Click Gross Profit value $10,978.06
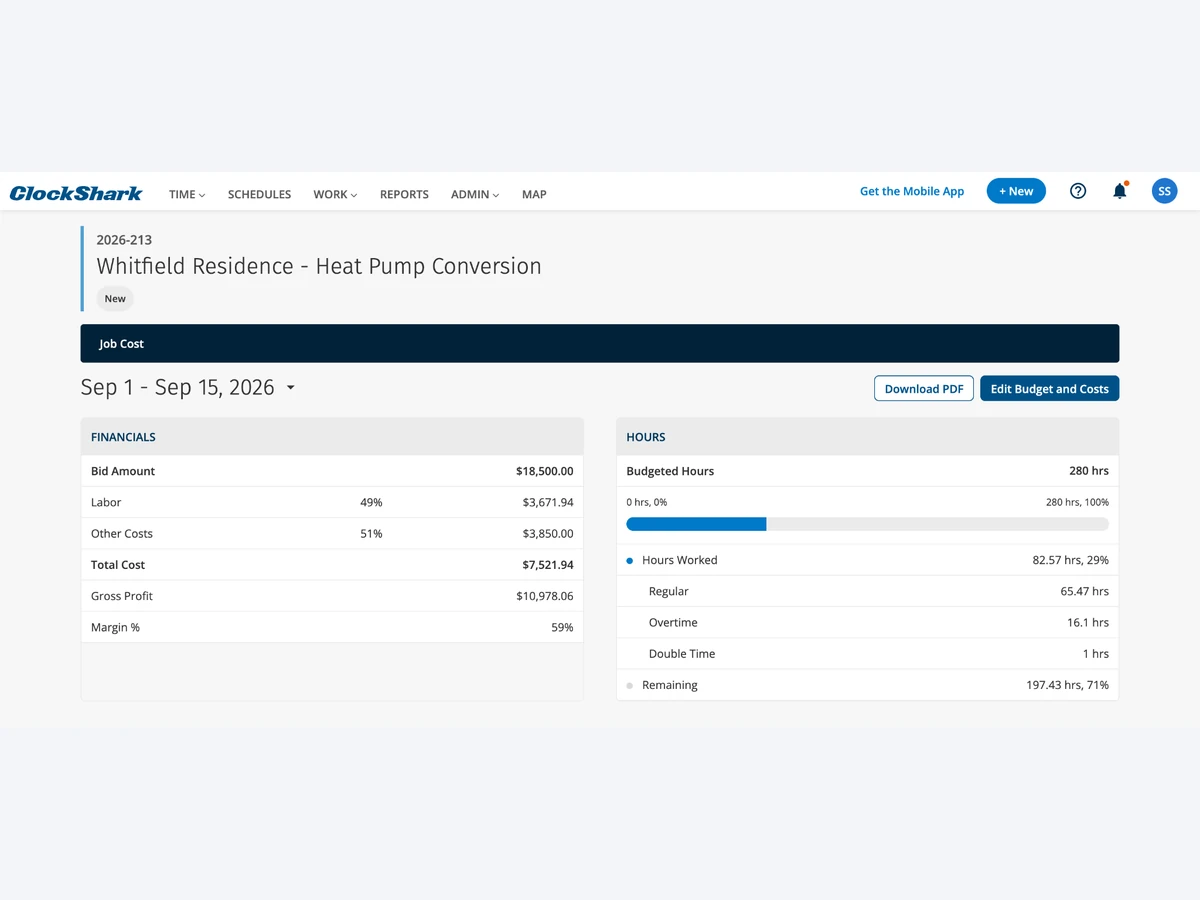The height and width of the screenshot is (900, 1200). coord(545,596)
